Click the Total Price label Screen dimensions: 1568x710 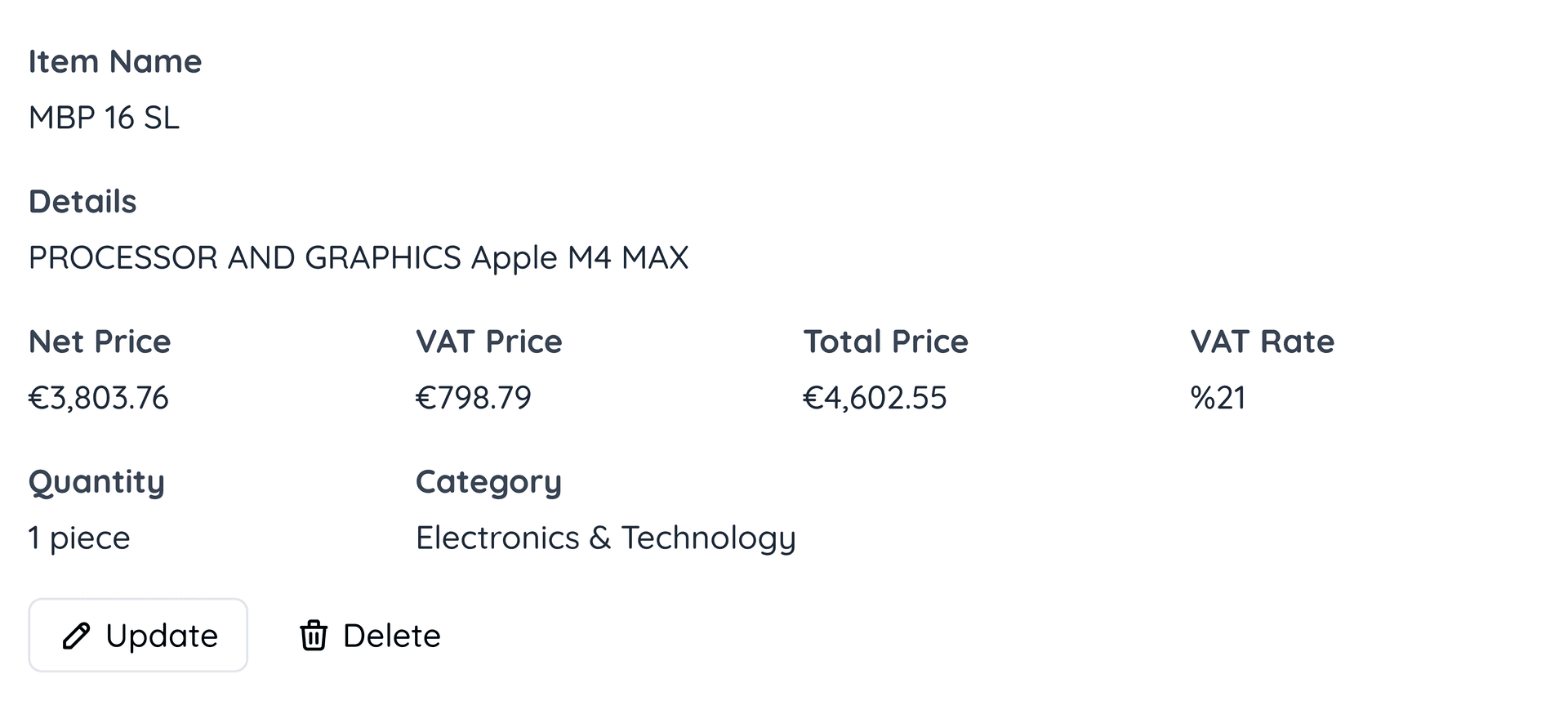885,342
